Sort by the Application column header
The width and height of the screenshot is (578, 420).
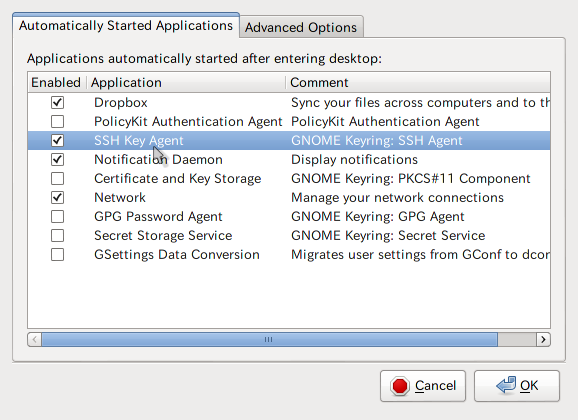click(x=186, y=82)
